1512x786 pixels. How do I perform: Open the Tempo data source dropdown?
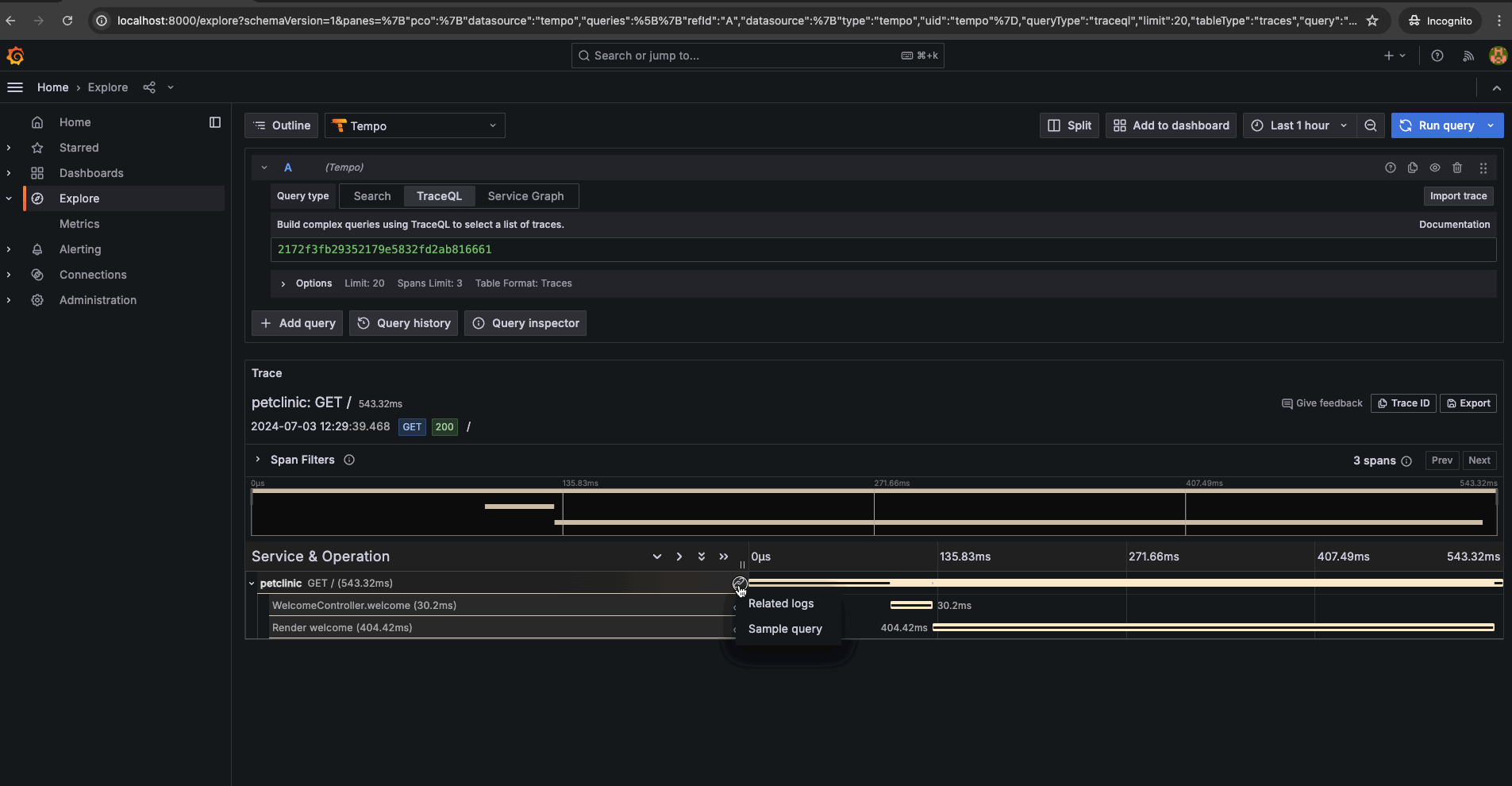pyautogui.click(x=415, y=125)
